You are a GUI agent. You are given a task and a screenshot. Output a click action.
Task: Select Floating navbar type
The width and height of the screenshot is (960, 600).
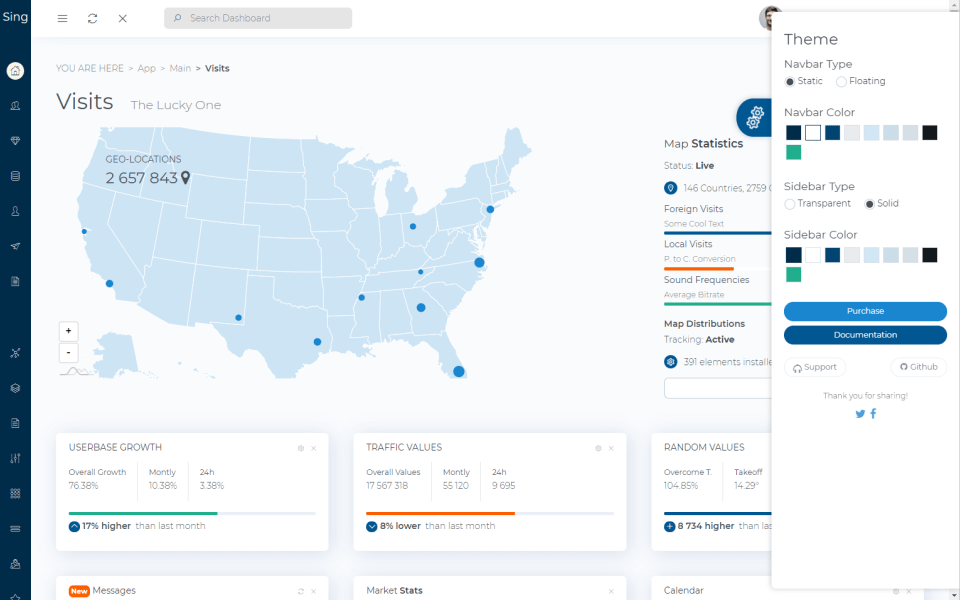841,81
